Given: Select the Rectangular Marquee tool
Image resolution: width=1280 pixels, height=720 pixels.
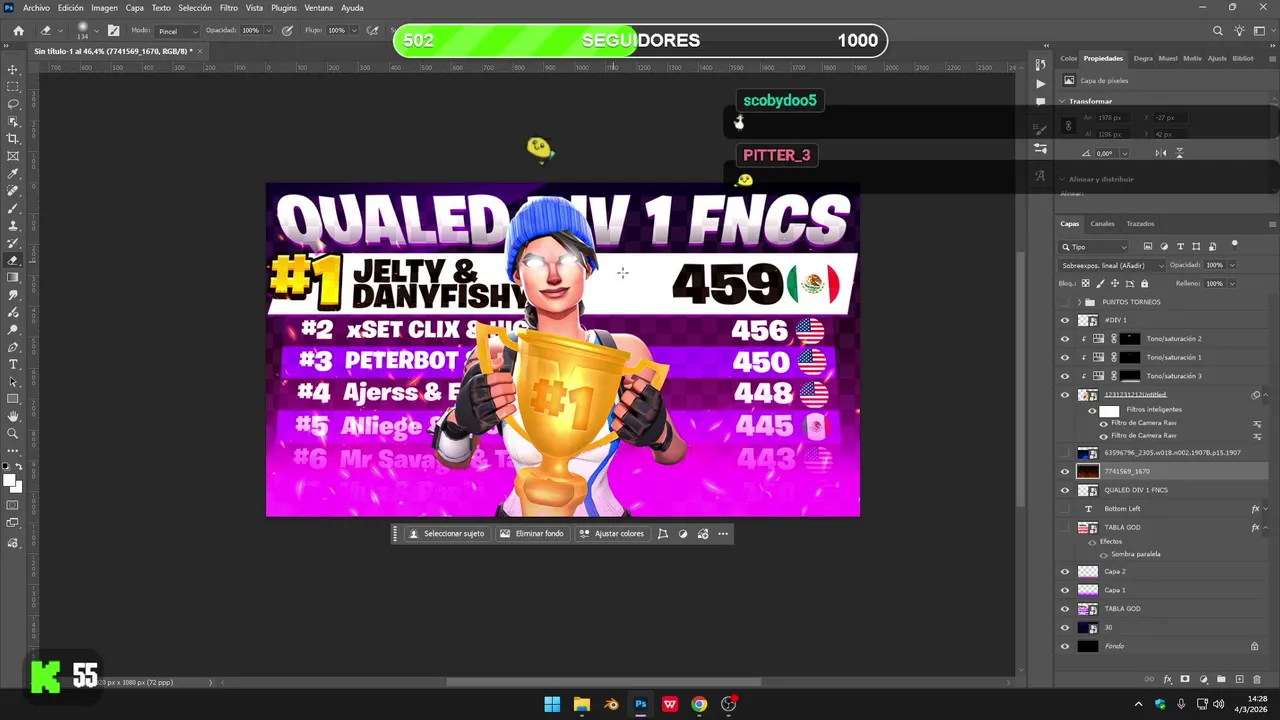Looking at the screenshot, I should click(x=13, y=87).
